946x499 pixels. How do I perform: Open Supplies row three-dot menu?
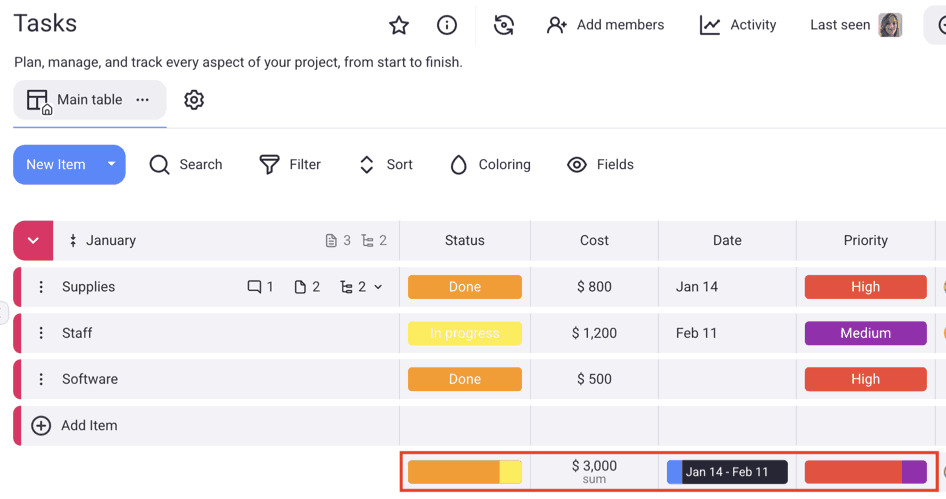click(x=41, y=287)
